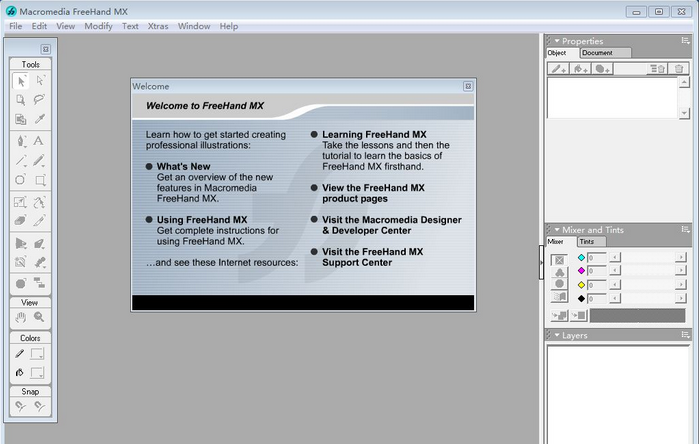Open the Window menu
This screenshot has height=444, width=700.
click(194, 26)
